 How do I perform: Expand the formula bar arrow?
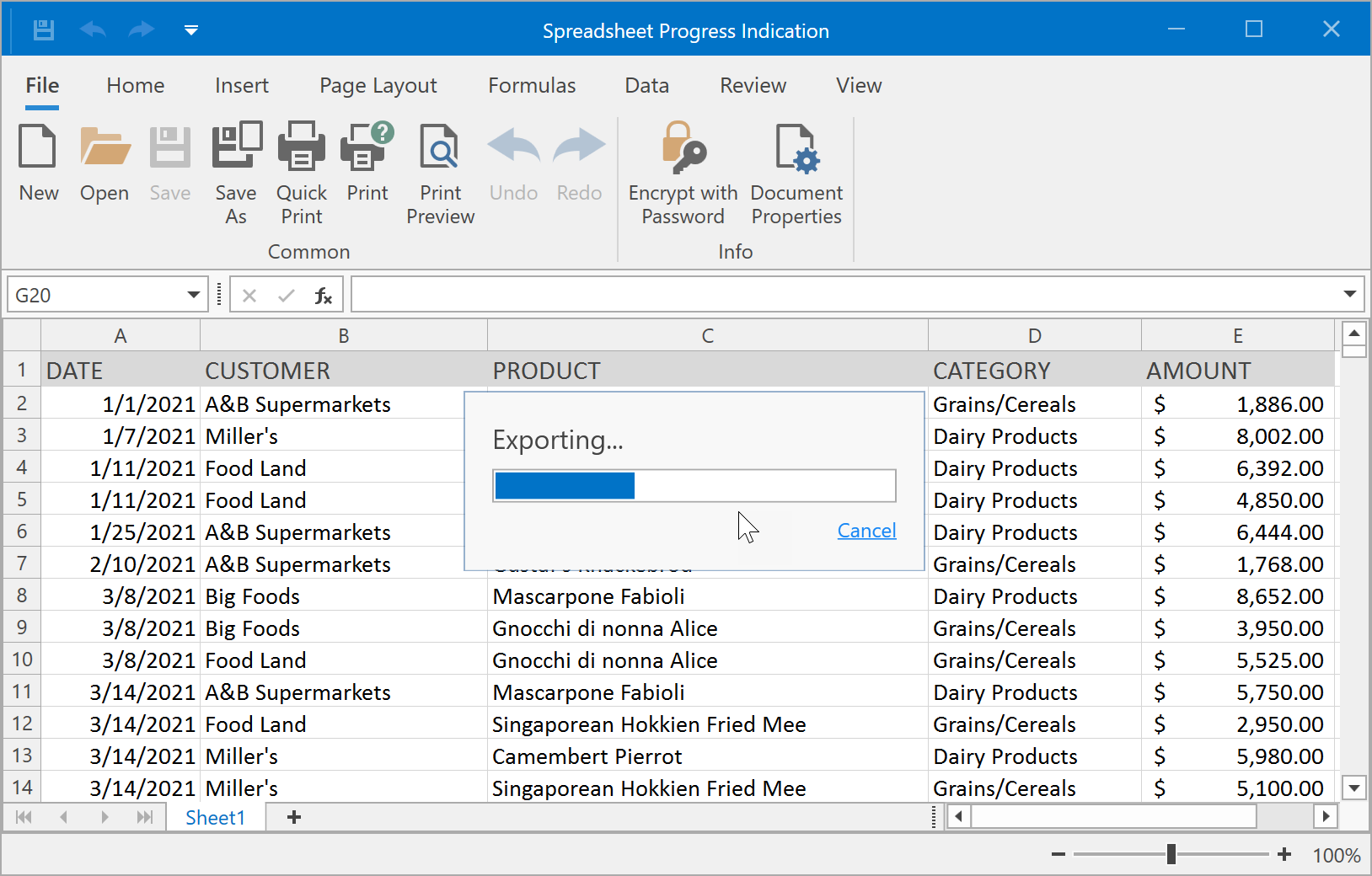[1349, 294]
